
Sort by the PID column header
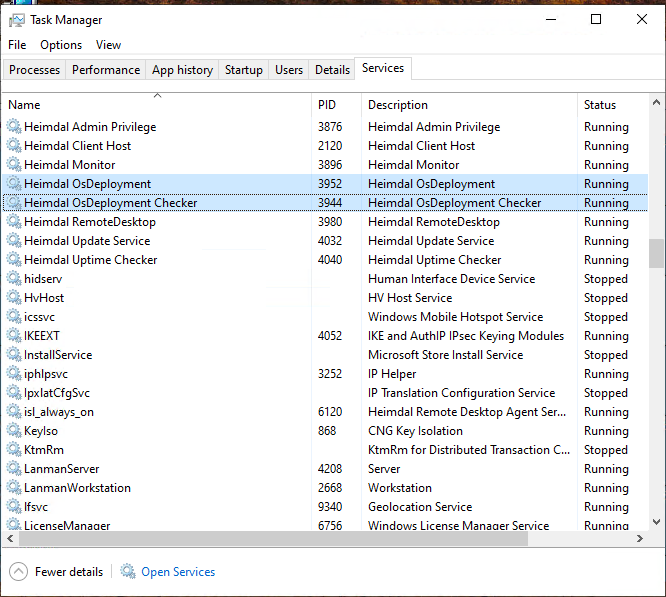pyautogui.click(x=336, y=104)
